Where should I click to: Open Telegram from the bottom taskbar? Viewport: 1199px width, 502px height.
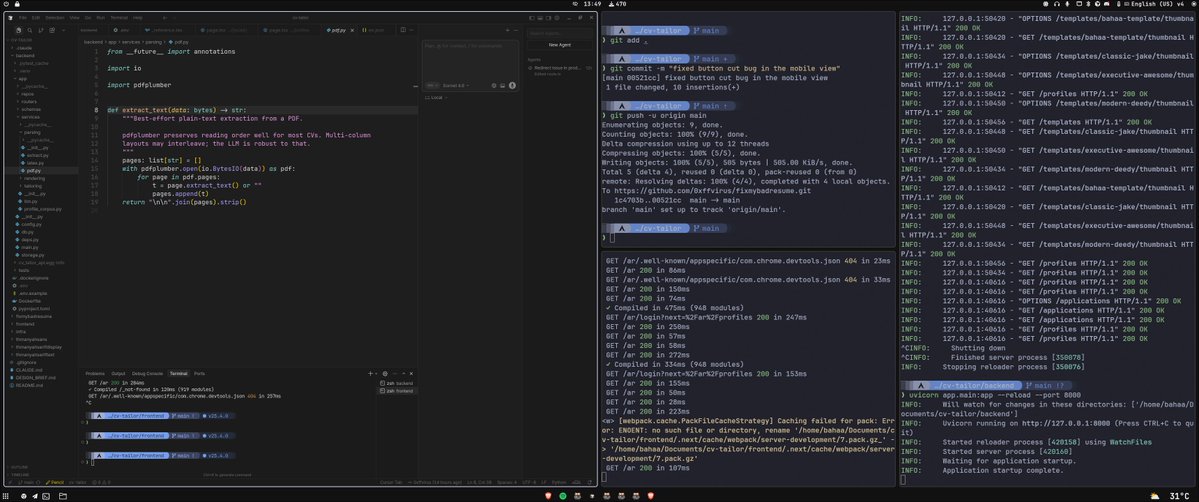pyautogui.click(x=35, y=496)
